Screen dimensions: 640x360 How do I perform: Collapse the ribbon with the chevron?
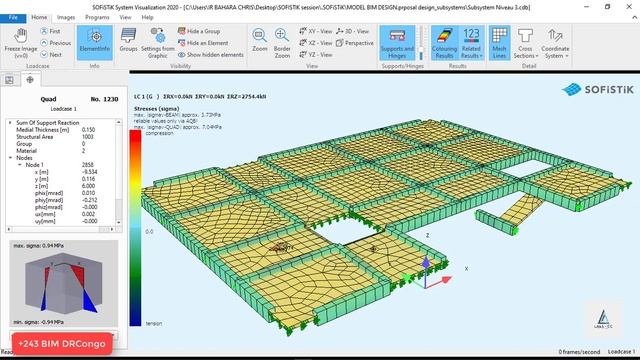[x=634, y=18]
